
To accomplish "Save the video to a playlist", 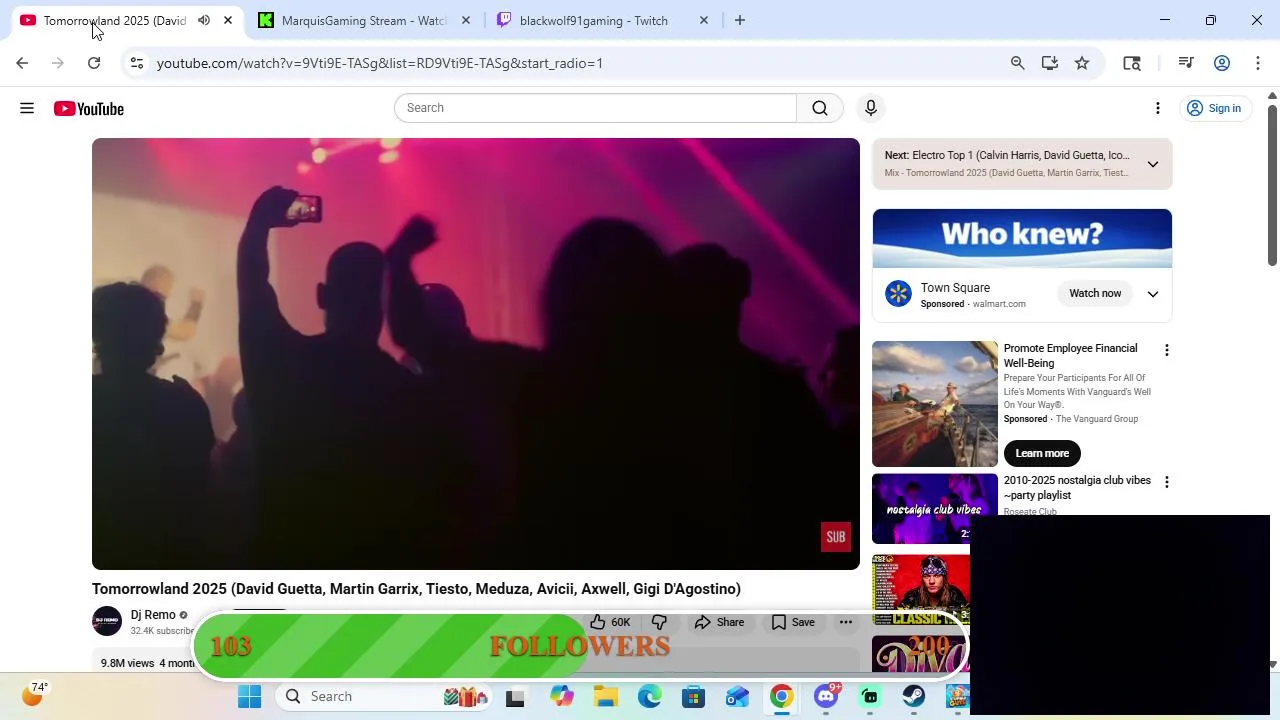I will click(x=793, y=622).
